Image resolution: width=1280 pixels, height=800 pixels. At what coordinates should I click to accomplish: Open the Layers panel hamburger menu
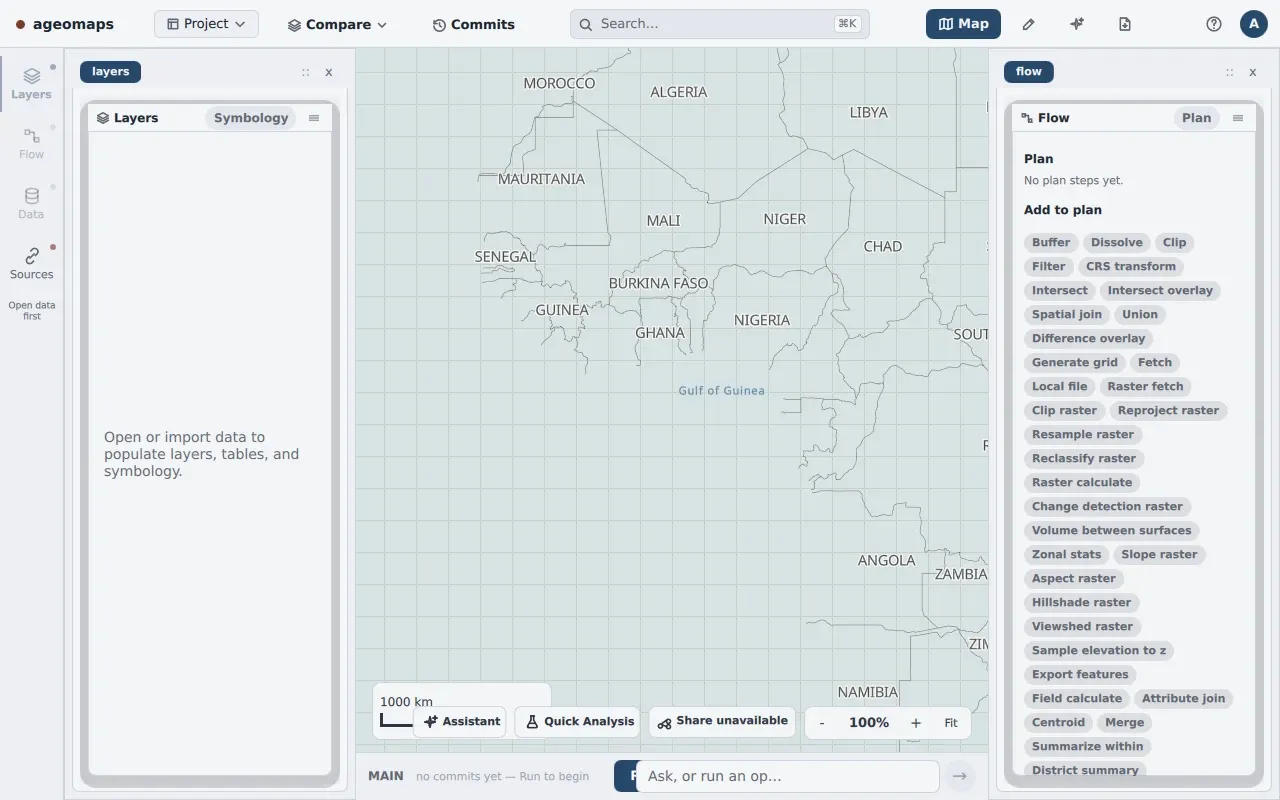(x=314, y=118)
